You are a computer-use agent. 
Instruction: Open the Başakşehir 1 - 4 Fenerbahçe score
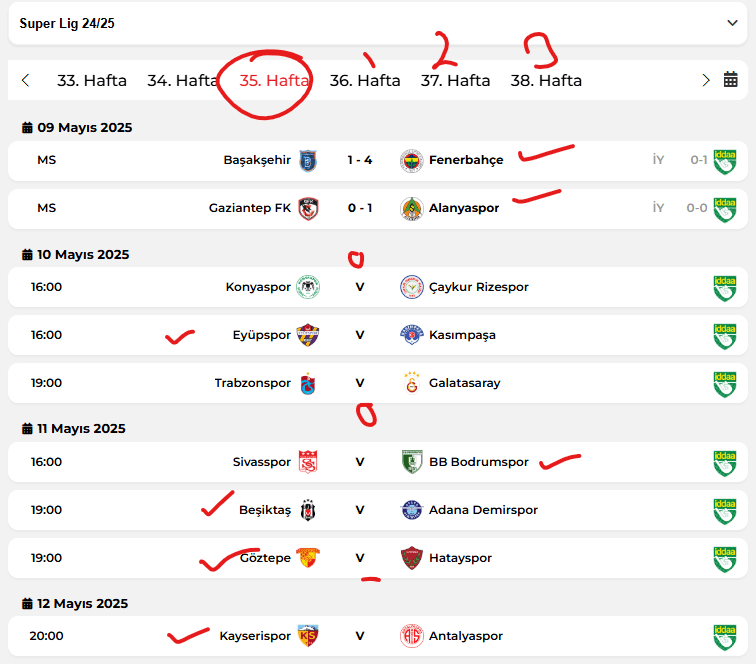click(360, 160)
